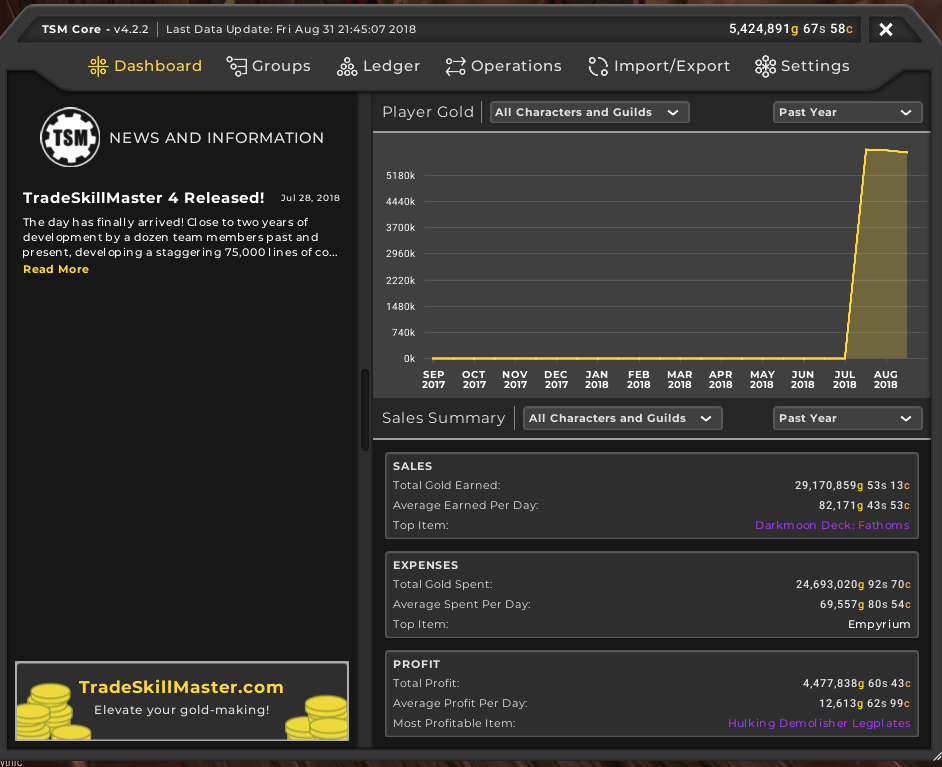Close the TSM window with X
The image size is (942, 767).
pos(885,29)
